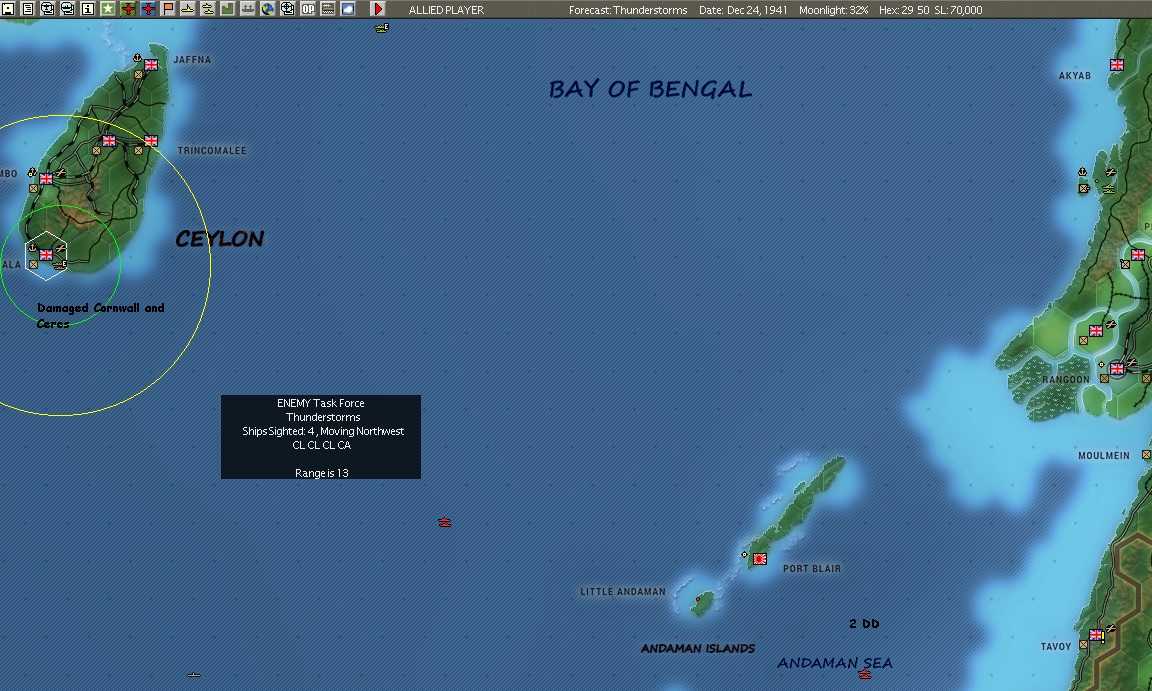Click the MOULMEIN label
This screenshot has width=1152, height=691.
[1104, 455]
